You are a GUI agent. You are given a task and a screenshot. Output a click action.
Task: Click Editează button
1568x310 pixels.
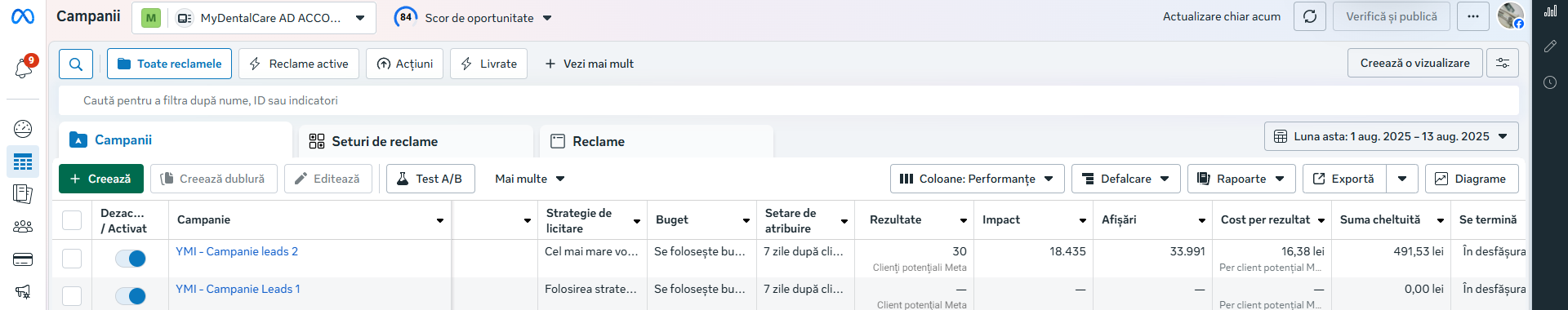(328, 179)
